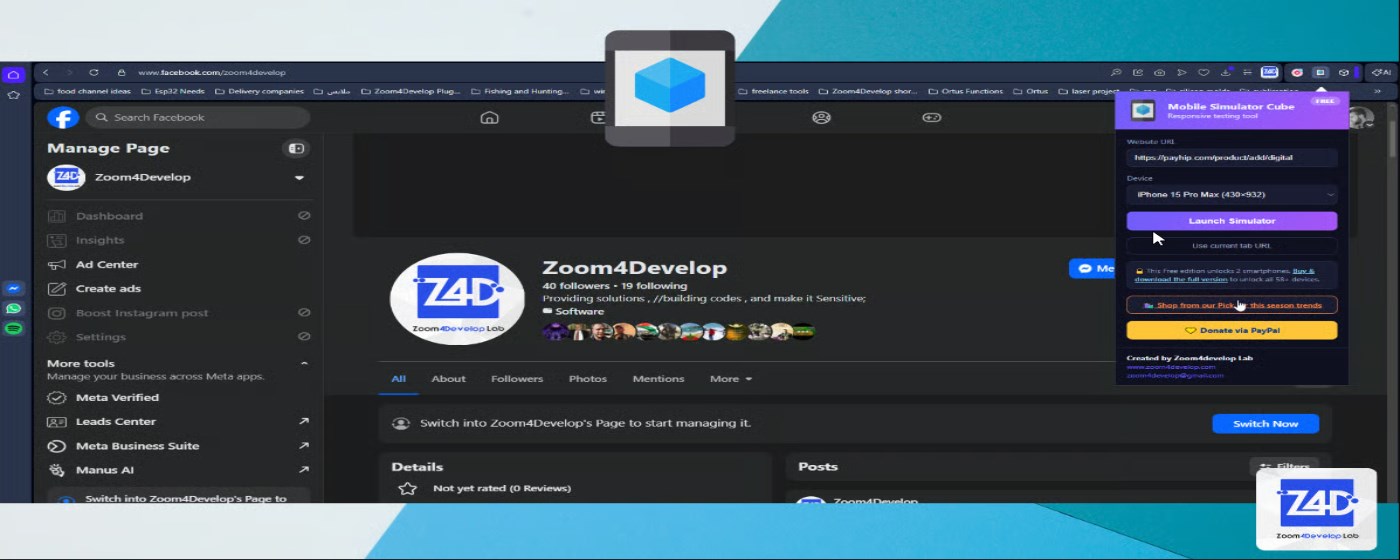Click the Facebook logo icon
The height and width of the screenshot is (560, 1400).
63,118
